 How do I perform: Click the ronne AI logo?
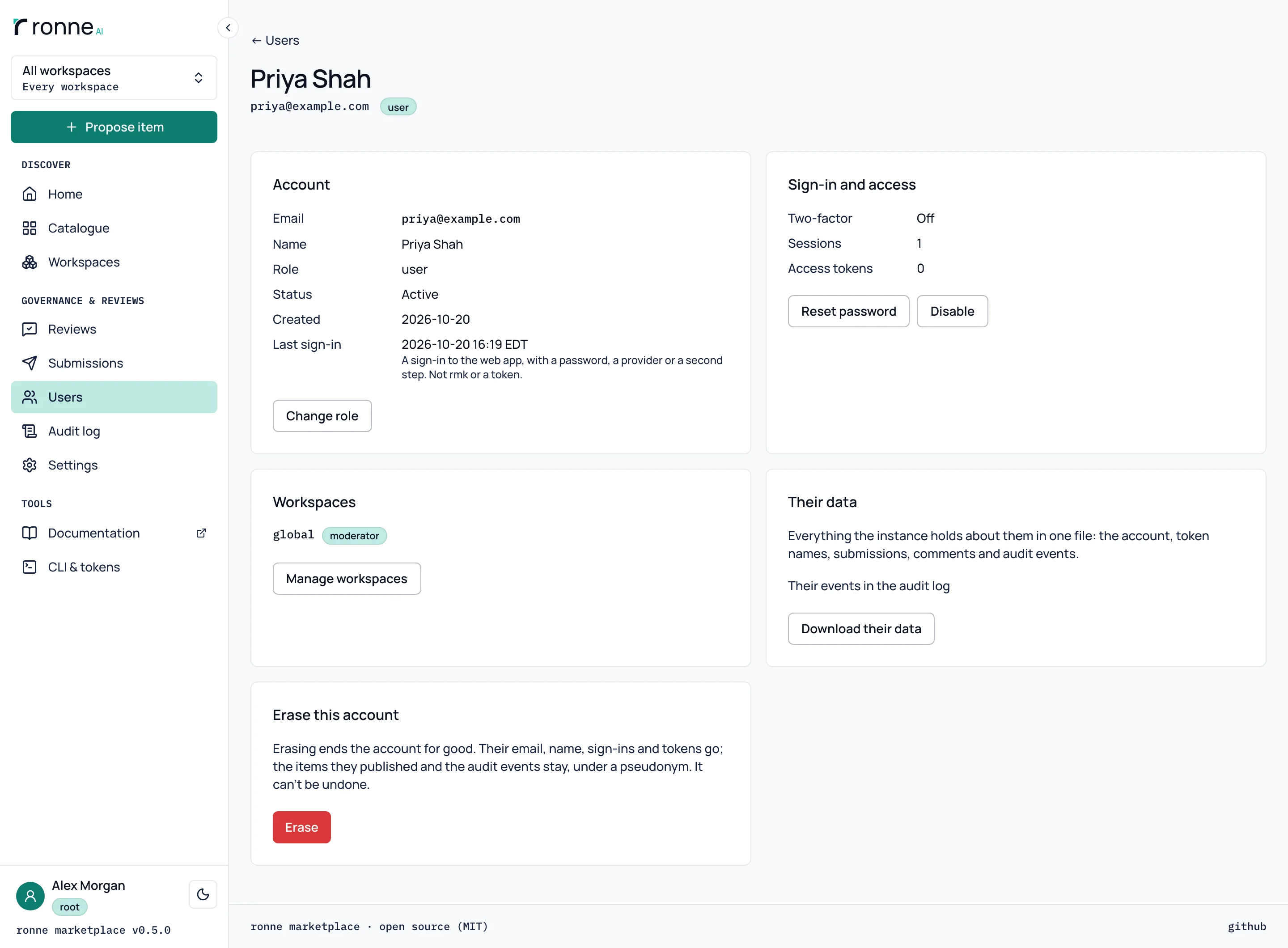(59, 27)
